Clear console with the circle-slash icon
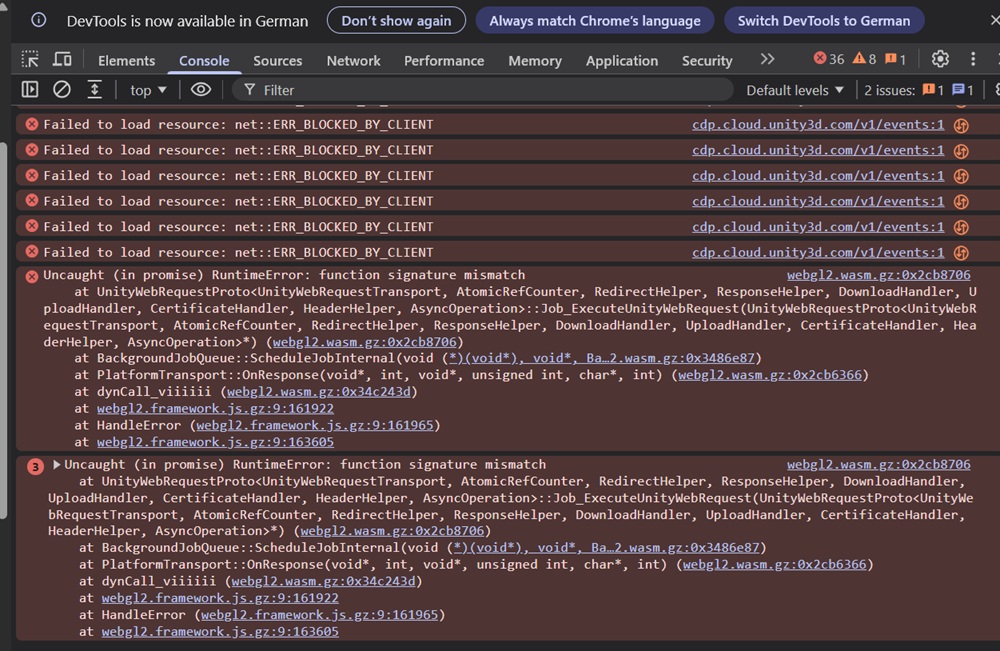This screenshot has width=1000, height=651. 62,89
